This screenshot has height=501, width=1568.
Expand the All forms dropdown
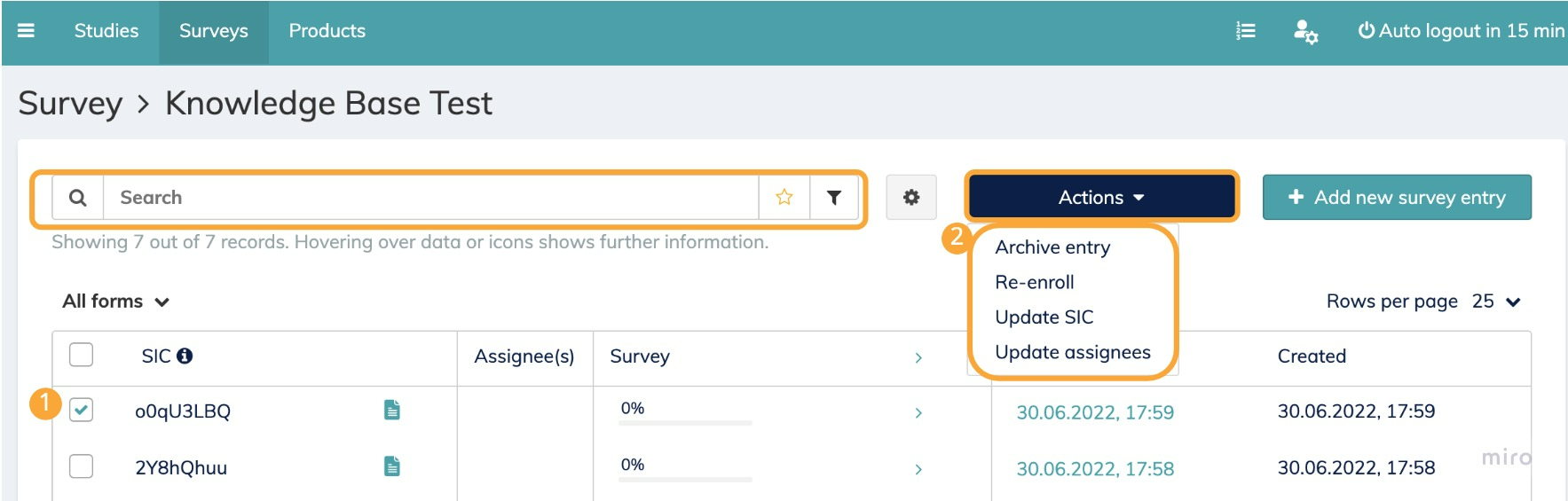pyautogui.click(x=115, y=301)
